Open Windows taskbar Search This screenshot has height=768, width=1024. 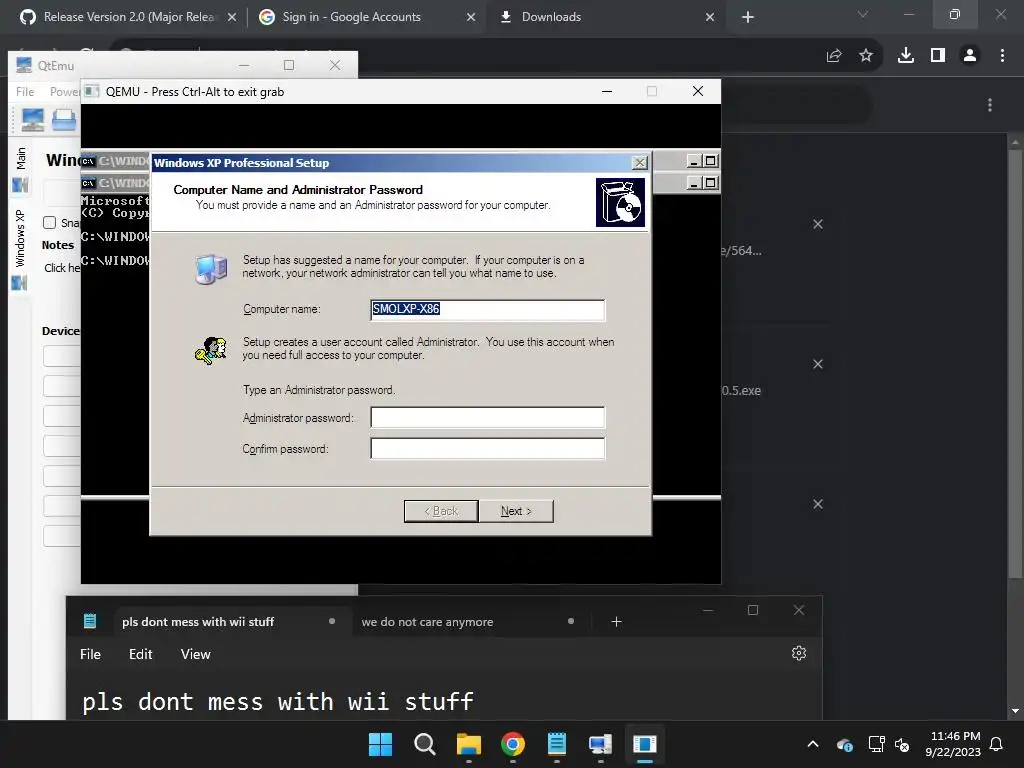coord(424,744)
